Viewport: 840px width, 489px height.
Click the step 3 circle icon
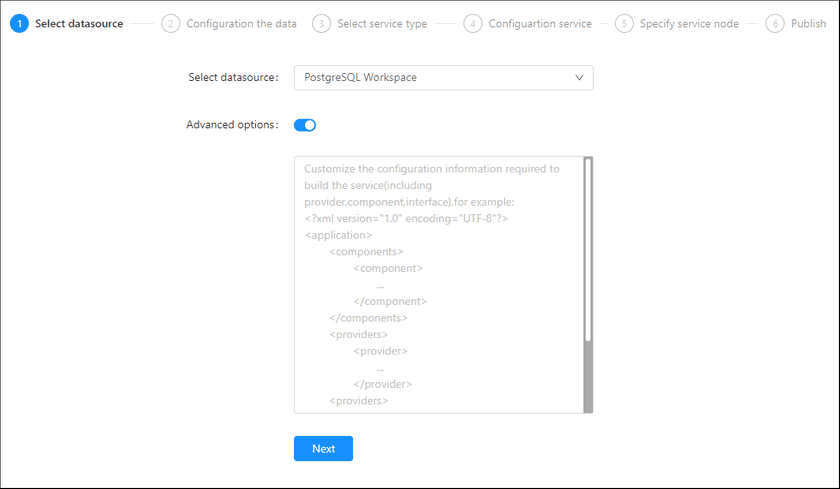click(x=321, y=24)
